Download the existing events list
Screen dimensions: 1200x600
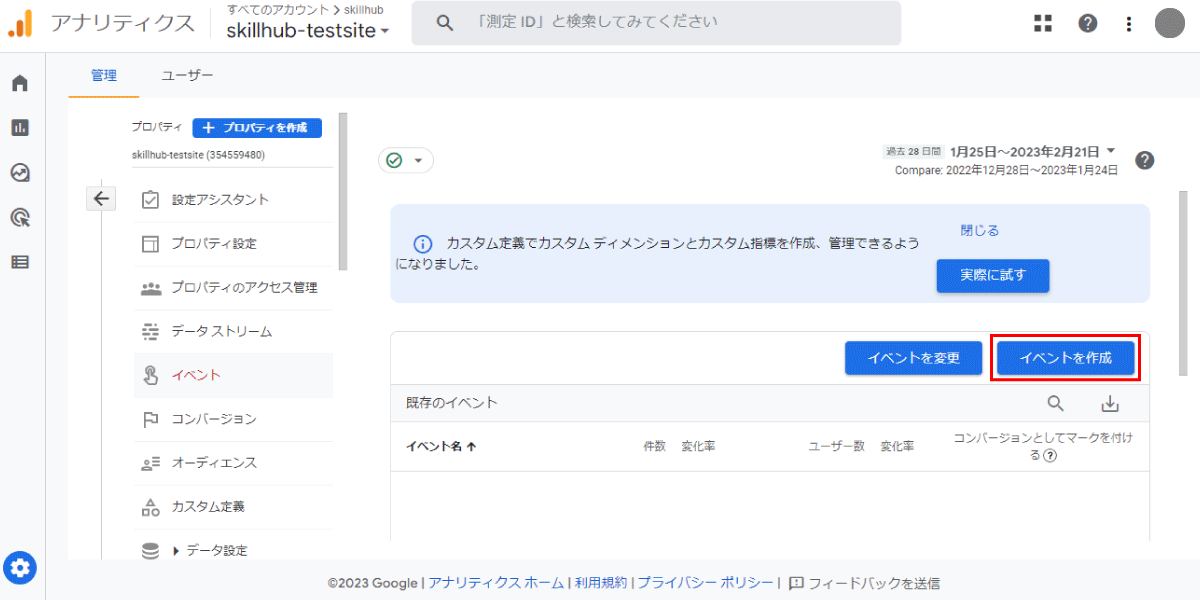(x=1110, y=404)
